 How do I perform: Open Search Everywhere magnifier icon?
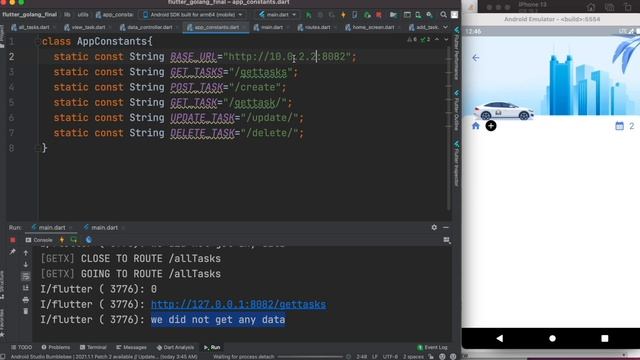point(443,15)
